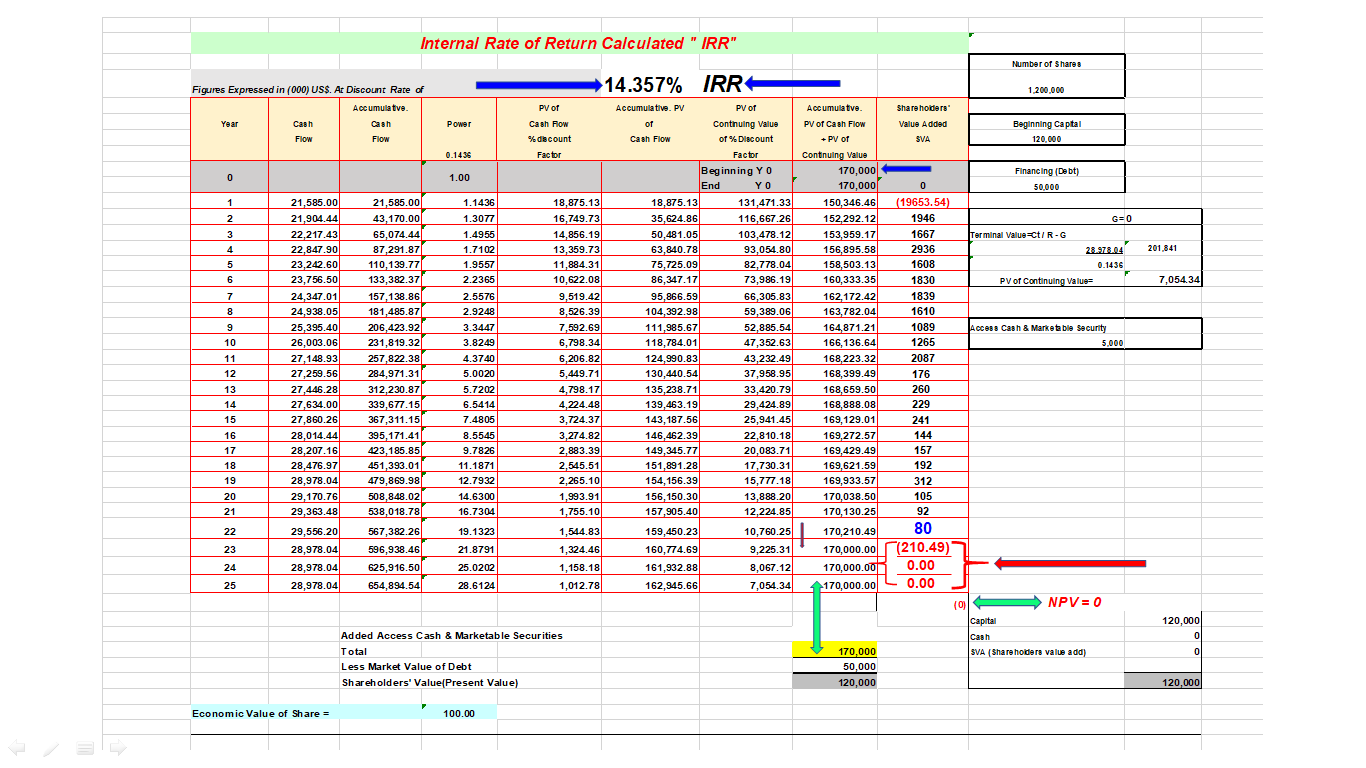The height and width of the screenshot is (768, 1366).
Task: Click accumulative PV 111,985.67
Action: pyautogui.click(x=670, y=327)
